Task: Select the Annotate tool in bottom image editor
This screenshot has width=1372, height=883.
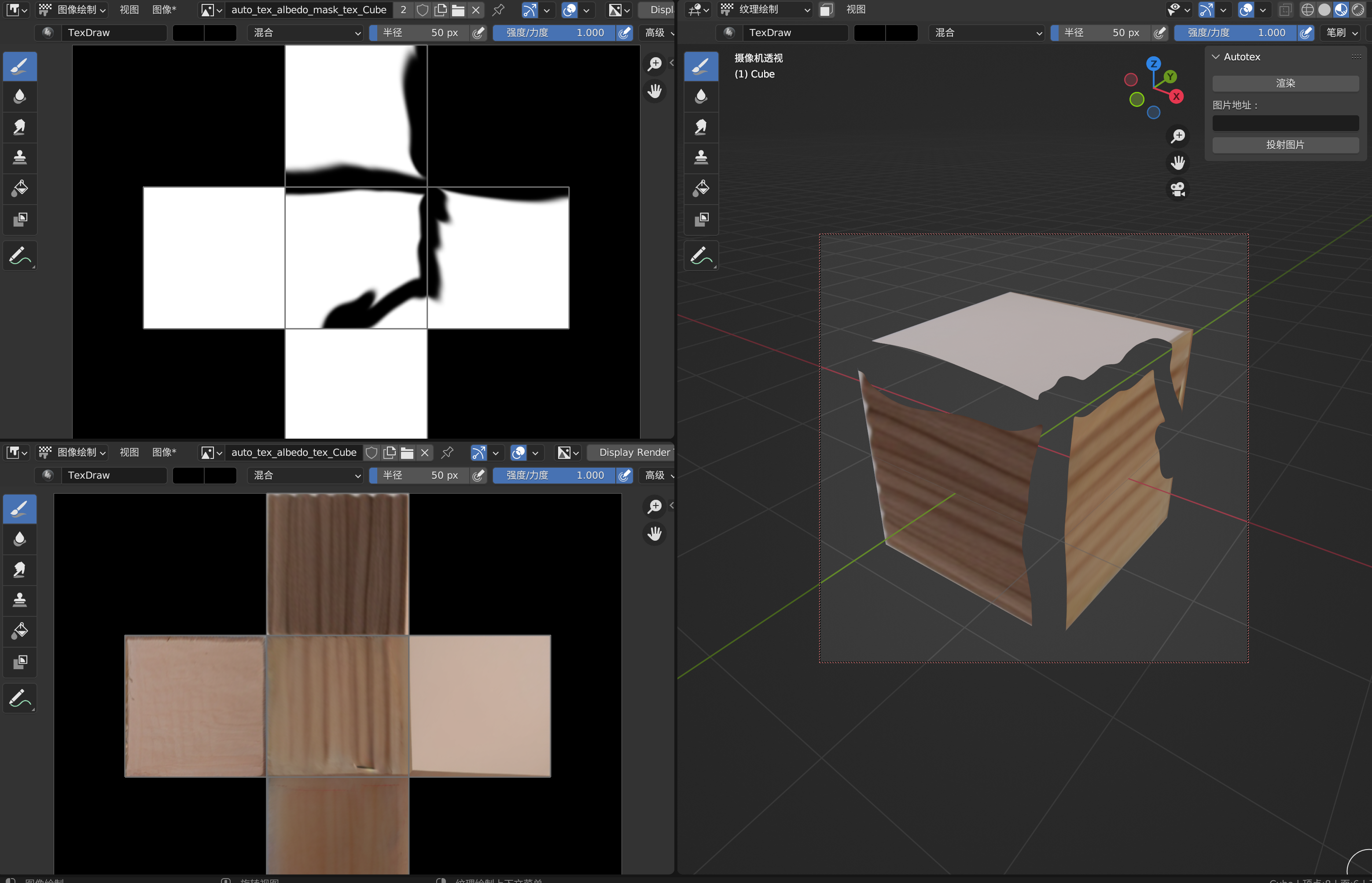Action: coord(19,698)
